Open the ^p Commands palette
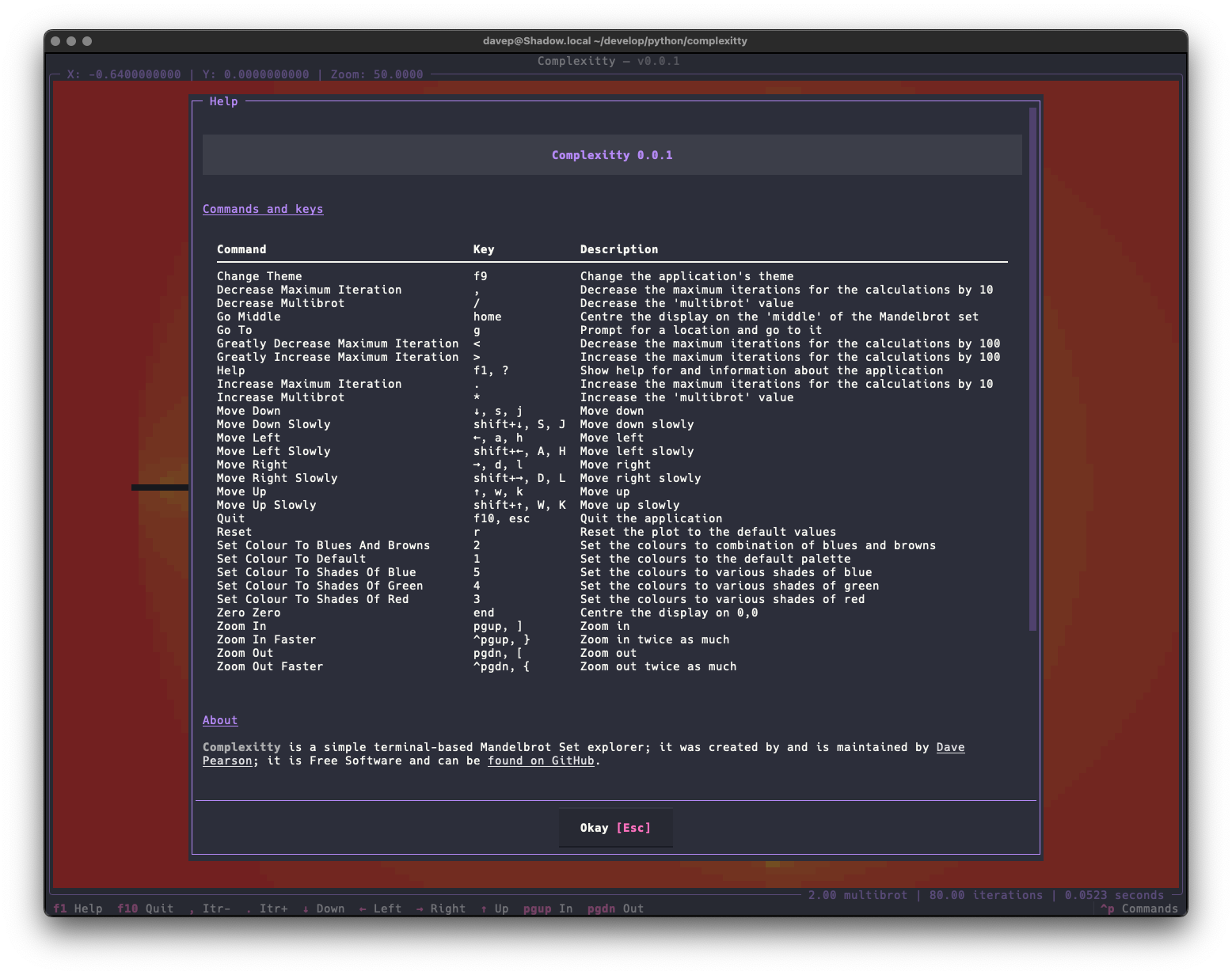The height and width of the screenshot is (975, 1232). pos(1139,909)
